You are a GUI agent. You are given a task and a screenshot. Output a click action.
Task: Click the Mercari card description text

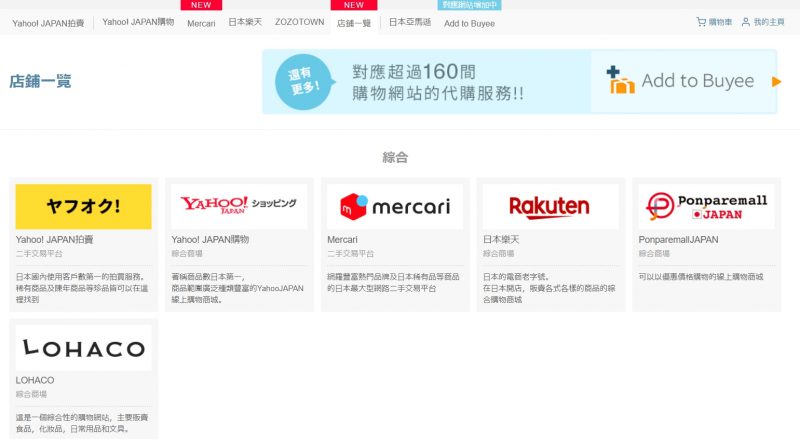coord(393,282)
